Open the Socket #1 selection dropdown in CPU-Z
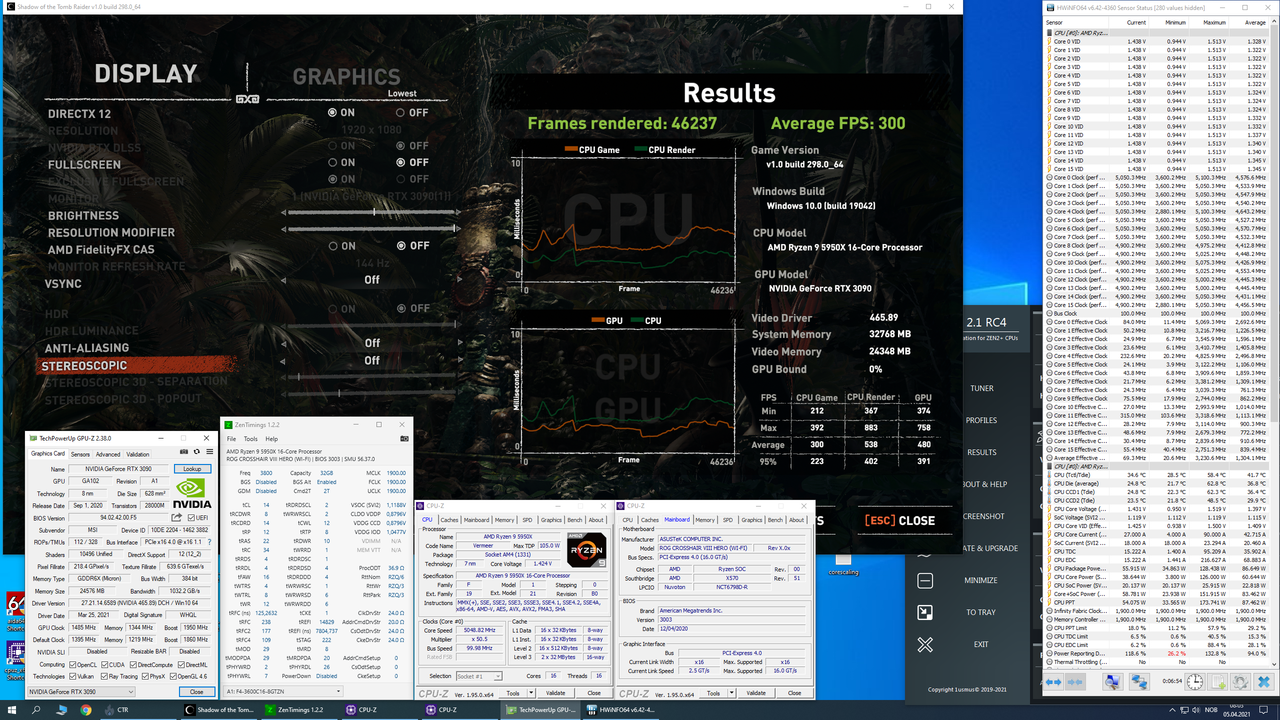The height and width of the screenshot is (720, 1280). click(498, 676)
